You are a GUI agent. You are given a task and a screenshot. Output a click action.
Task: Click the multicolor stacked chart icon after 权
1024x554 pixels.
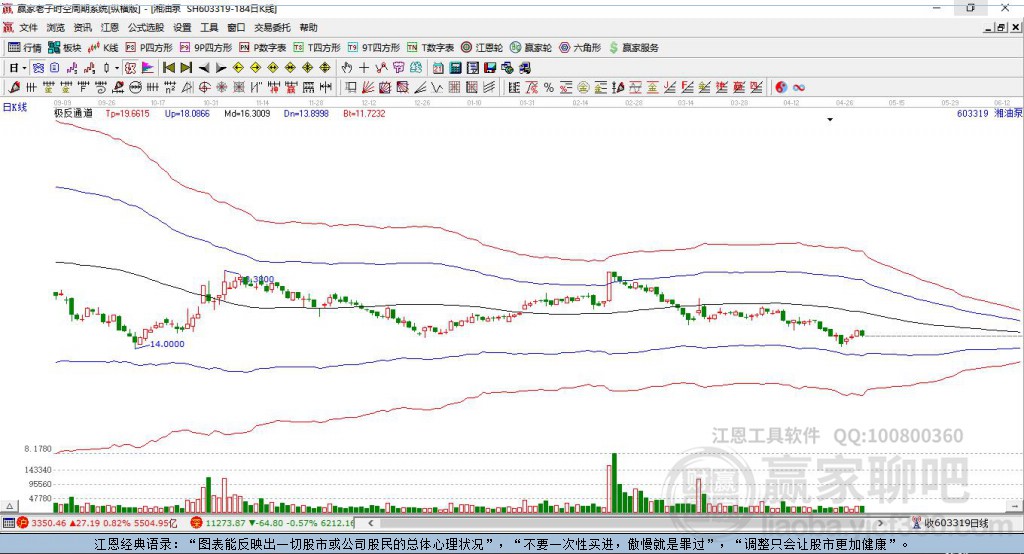click(148, 68)
